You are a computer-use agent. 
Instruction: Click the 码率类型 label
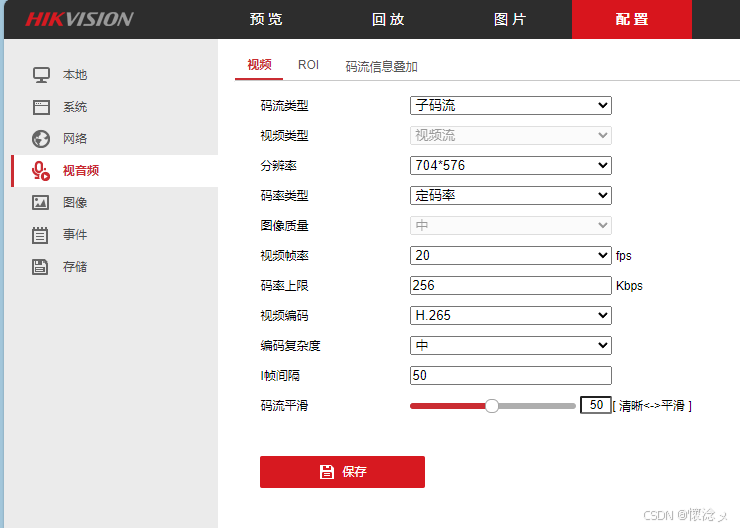tap(285, 196)
